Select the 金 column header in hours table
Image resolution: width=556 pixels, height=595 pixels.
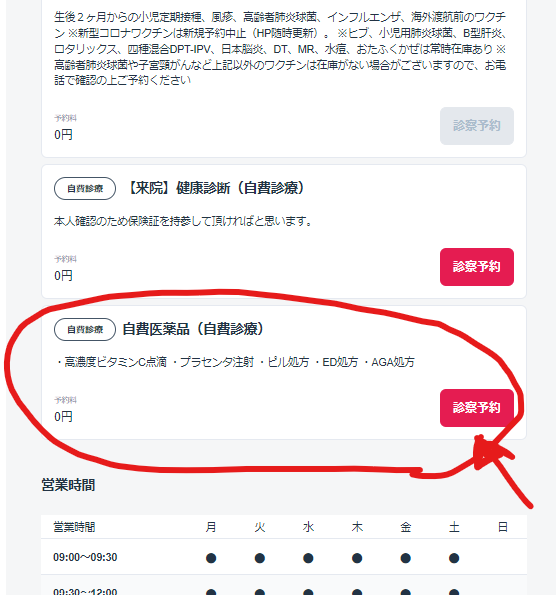pyautogui.click(x=405, y=527)
